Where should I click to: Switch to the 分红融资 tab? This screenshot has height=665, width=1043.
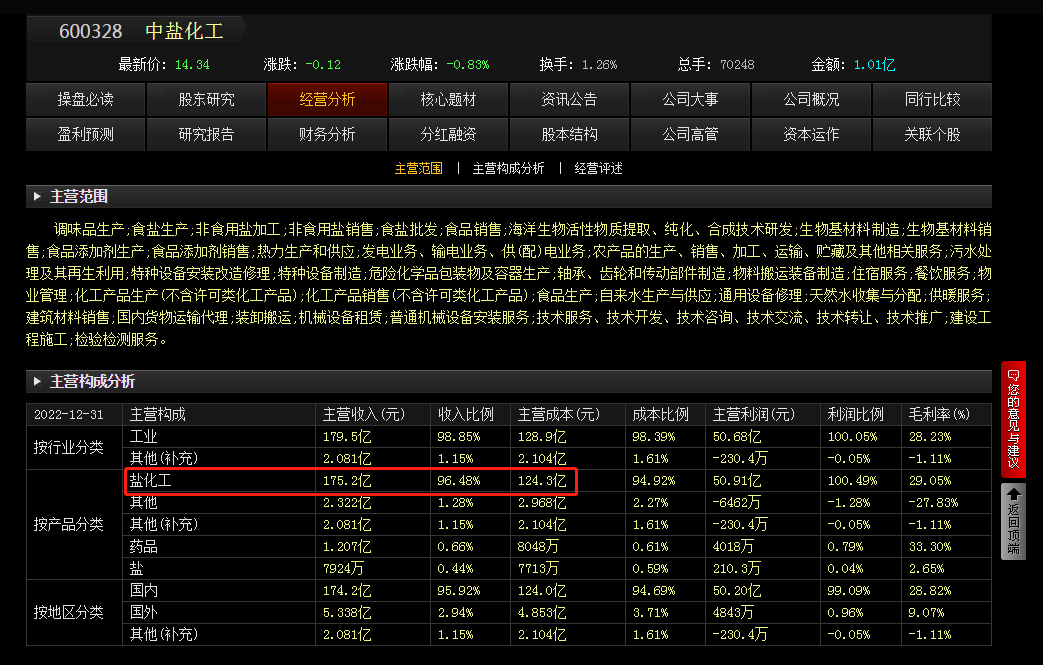point(448,134)
